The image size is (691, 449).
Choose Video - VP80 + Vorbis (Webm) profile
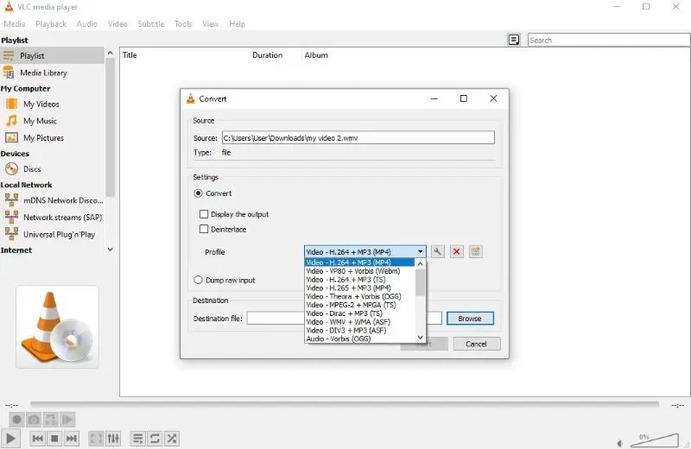point(359,271)
